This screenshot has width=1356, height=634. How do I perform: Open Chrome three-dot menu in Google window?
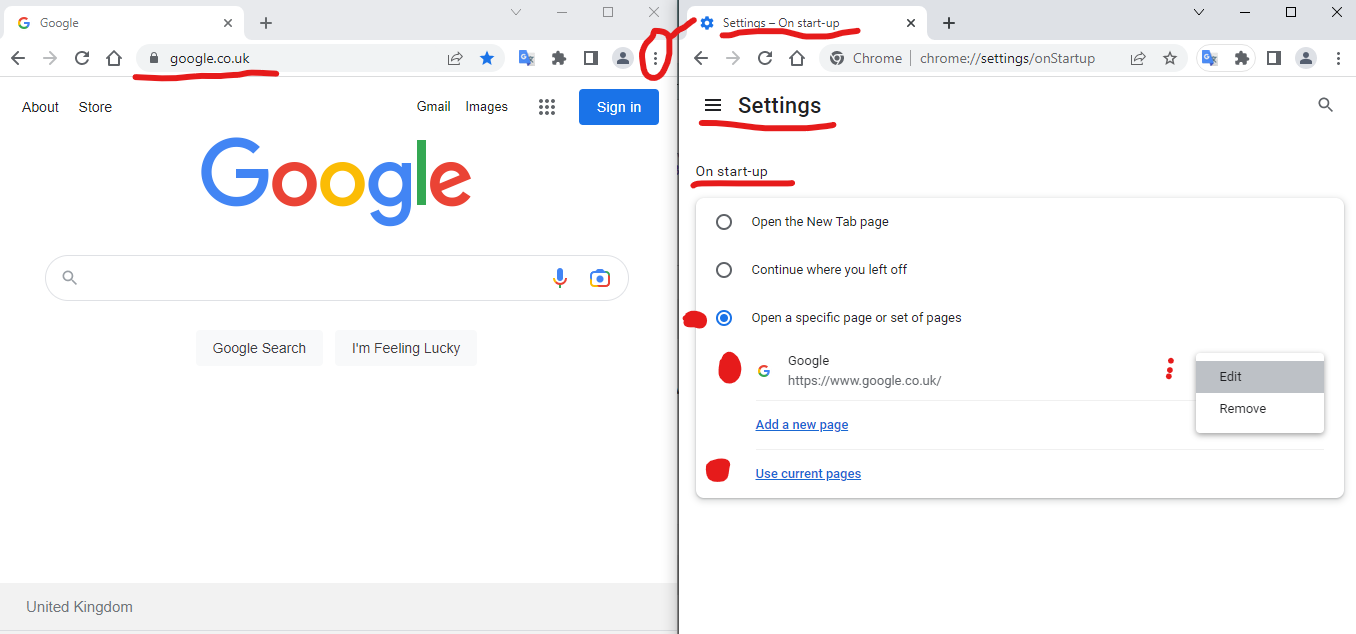[655, 58]
